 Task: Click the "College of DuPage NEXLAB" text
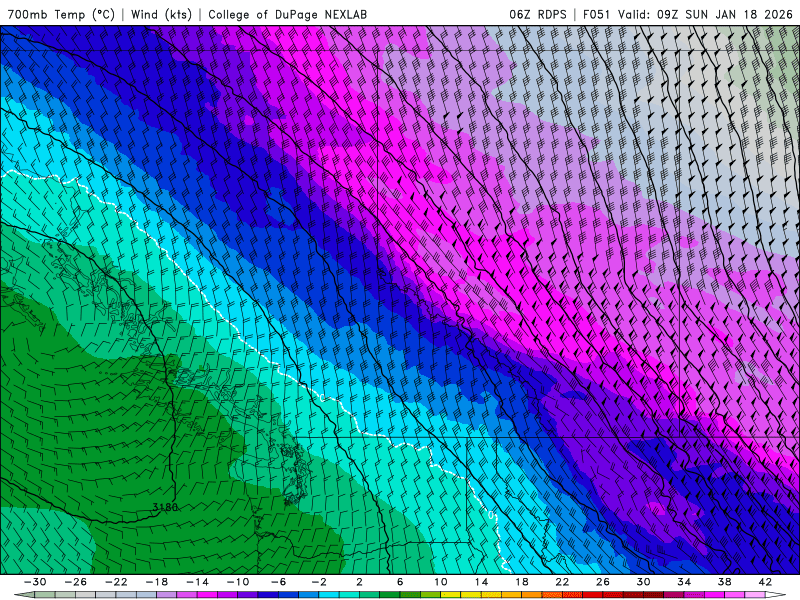[287, 14]
